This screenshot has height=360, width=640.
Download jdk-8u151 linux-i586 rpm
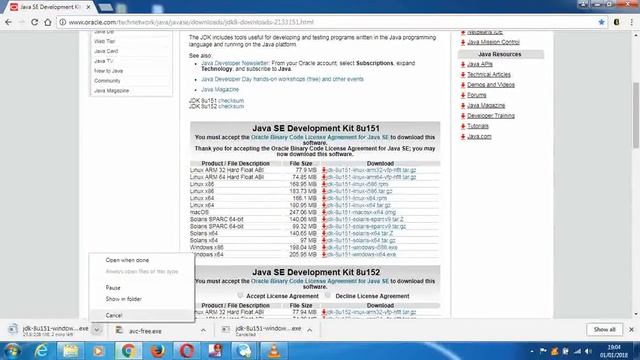click(x=358, y=184)
